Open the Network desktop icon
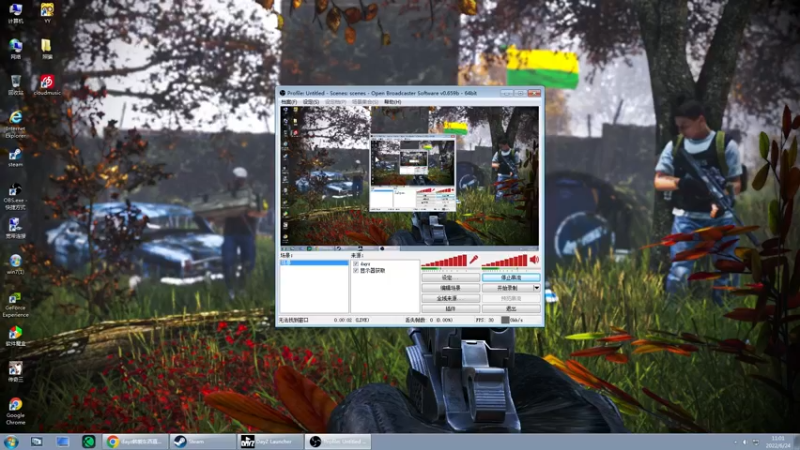 pyautogui.click(x=15, y=49)
